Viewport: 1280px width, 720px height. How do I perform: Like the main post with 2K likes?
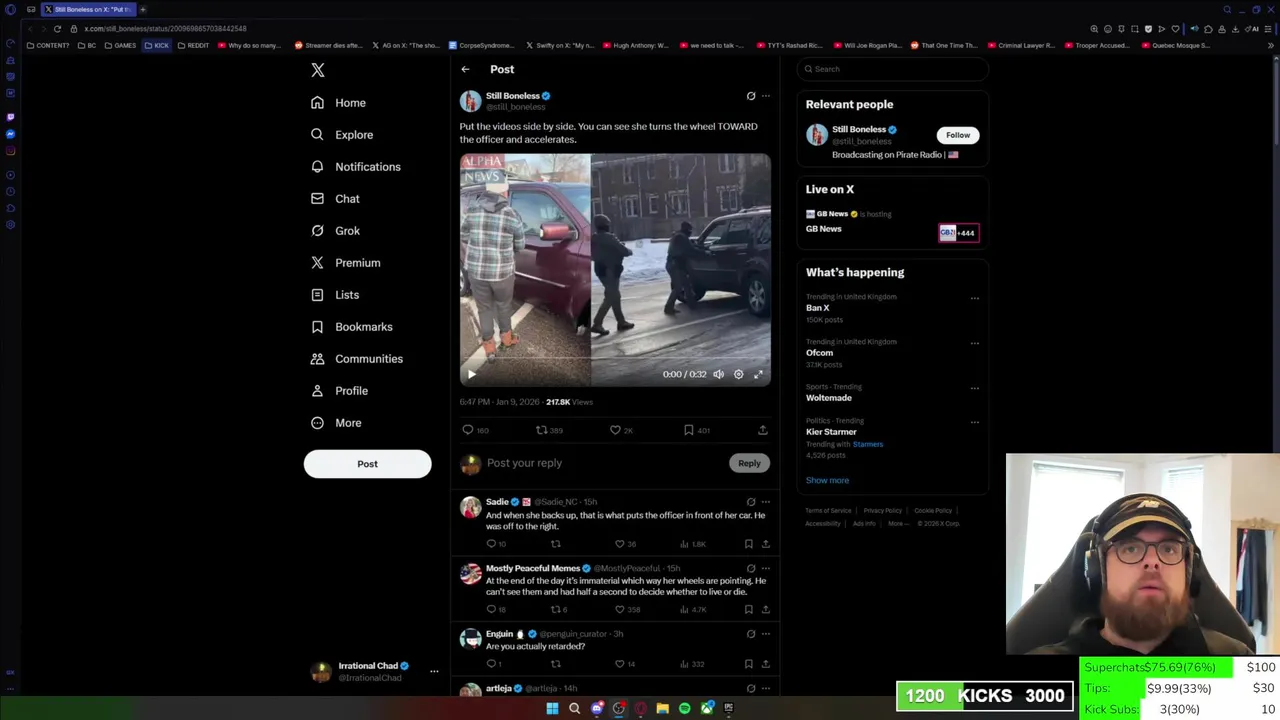(x=621, y=430)
